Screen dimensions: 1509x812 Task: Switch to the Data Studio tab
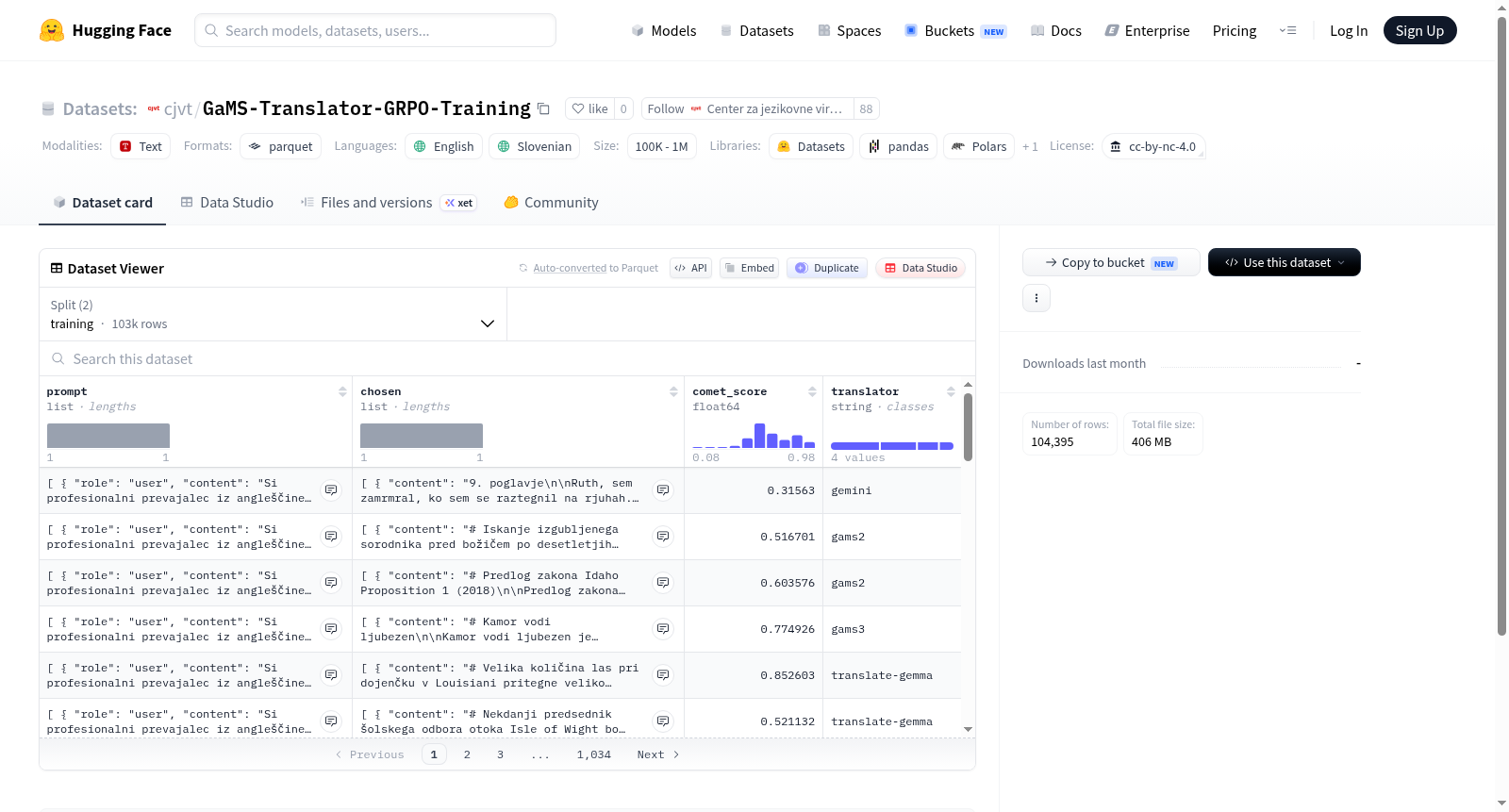pos(227,203)
